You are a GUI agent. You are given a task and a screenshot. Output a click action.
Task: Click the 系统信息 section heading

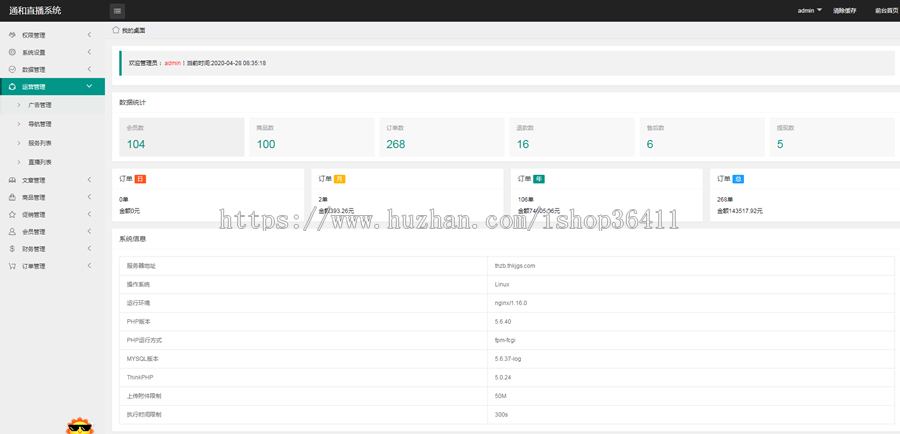pos(133,239)
